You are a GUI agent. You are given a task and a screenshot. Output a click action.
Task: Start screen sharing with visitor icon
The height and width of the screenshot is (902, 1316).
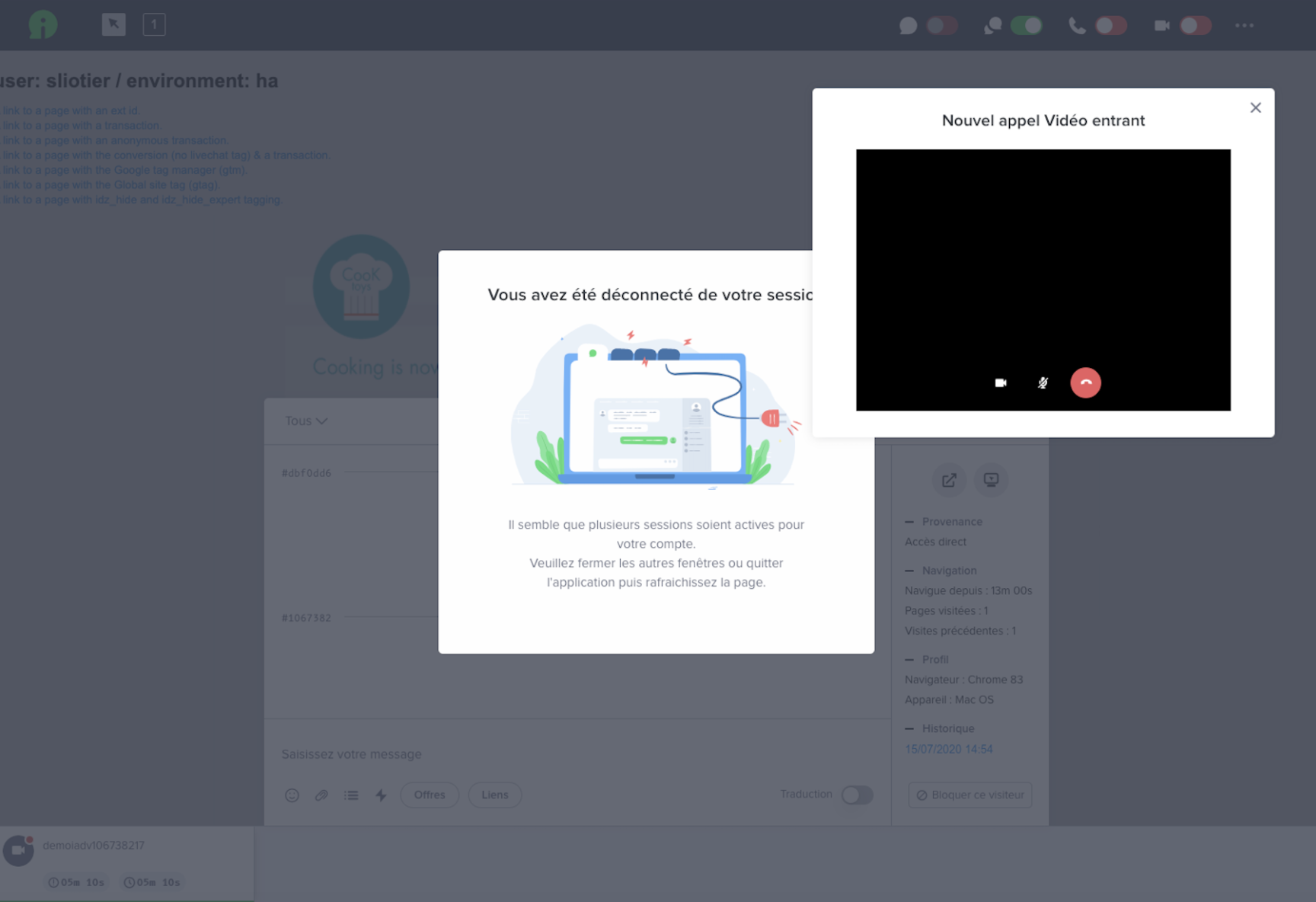point(991,480)
